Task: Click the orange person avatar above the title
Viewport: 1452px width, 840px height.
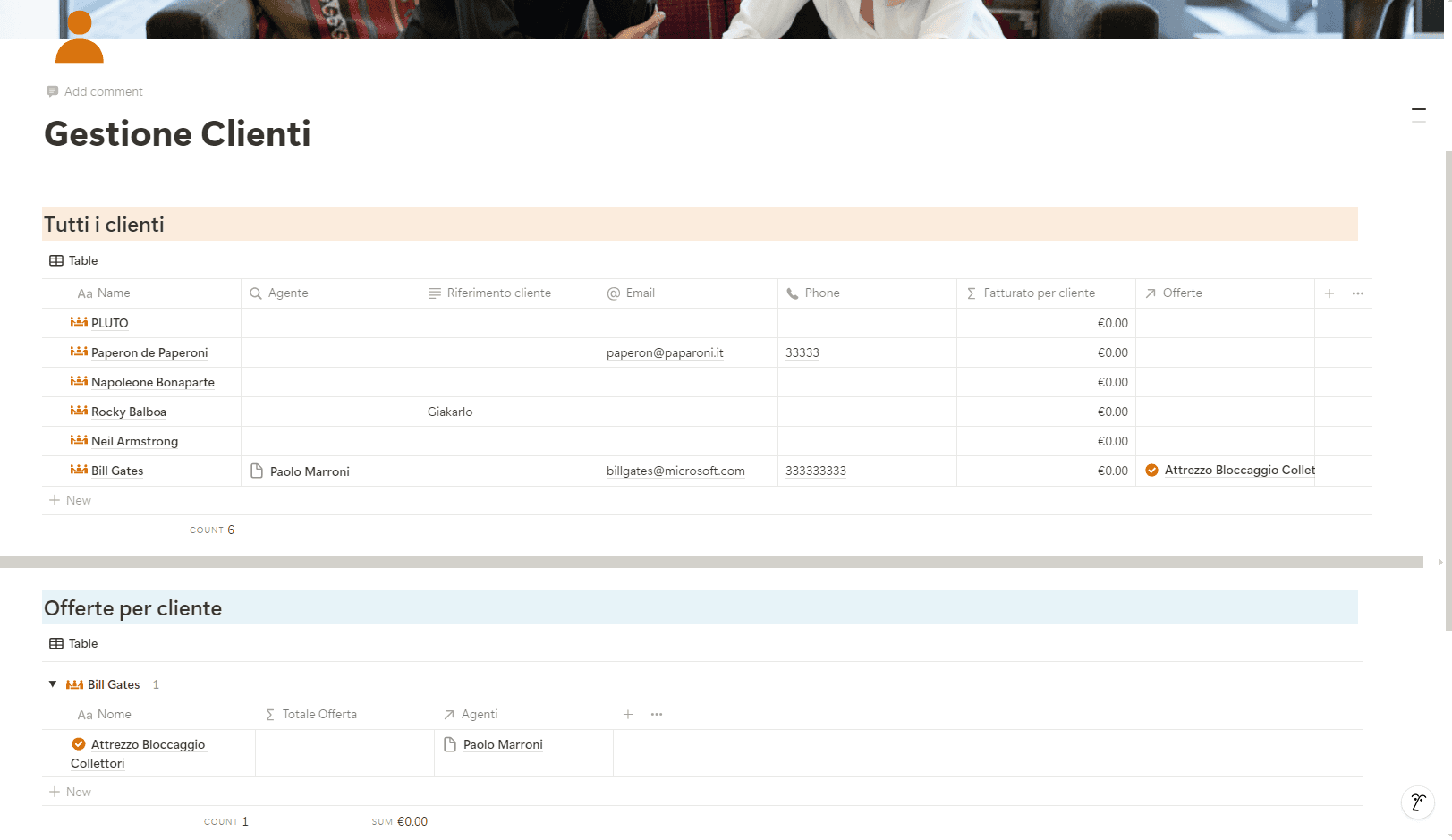Action: [x=80, y=38]
